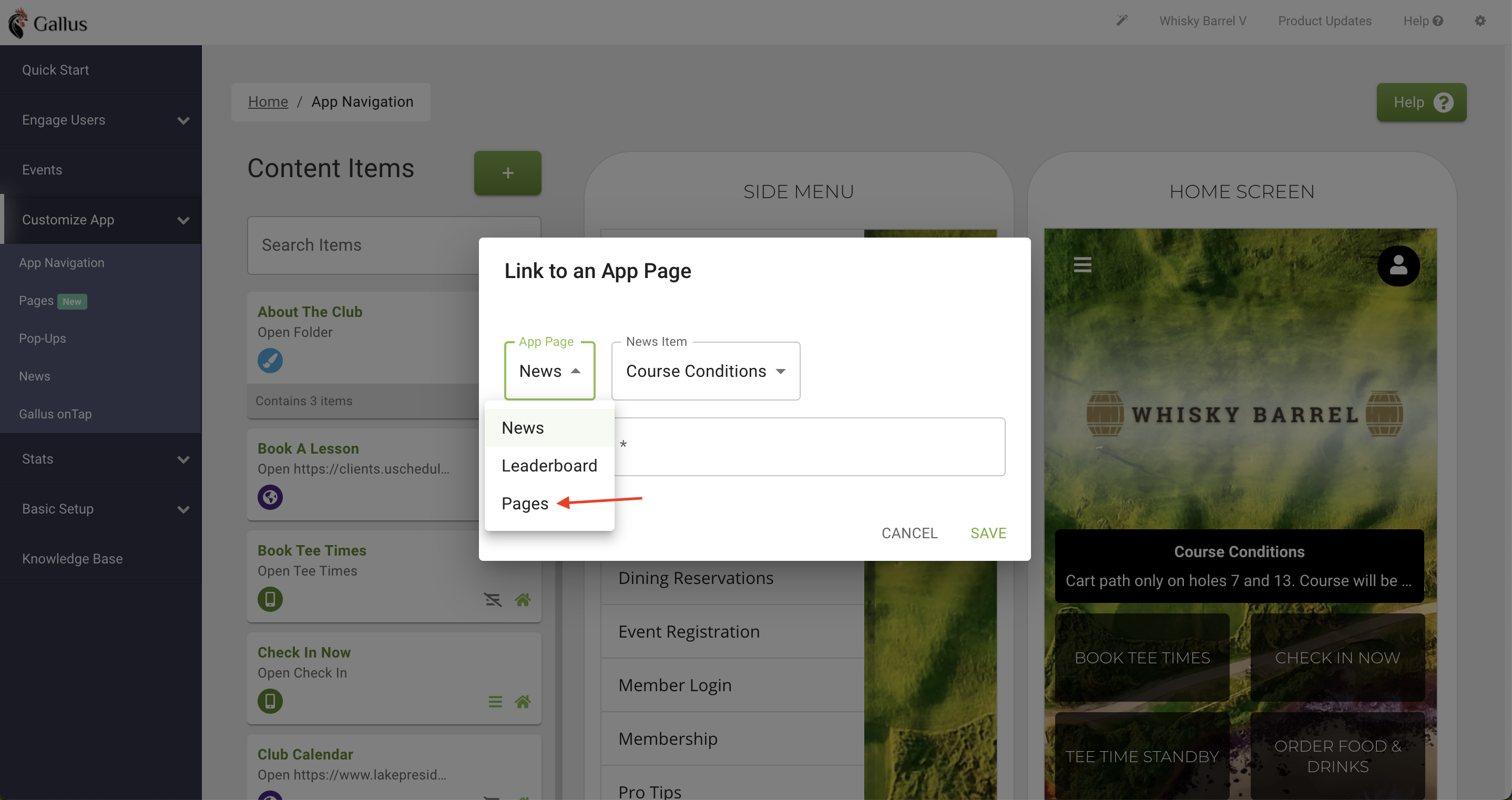The image size is (1512, 800).
Task: Toggle side menu icon on Check In Now
Action: pyautogui.click(x=495, y=702)
